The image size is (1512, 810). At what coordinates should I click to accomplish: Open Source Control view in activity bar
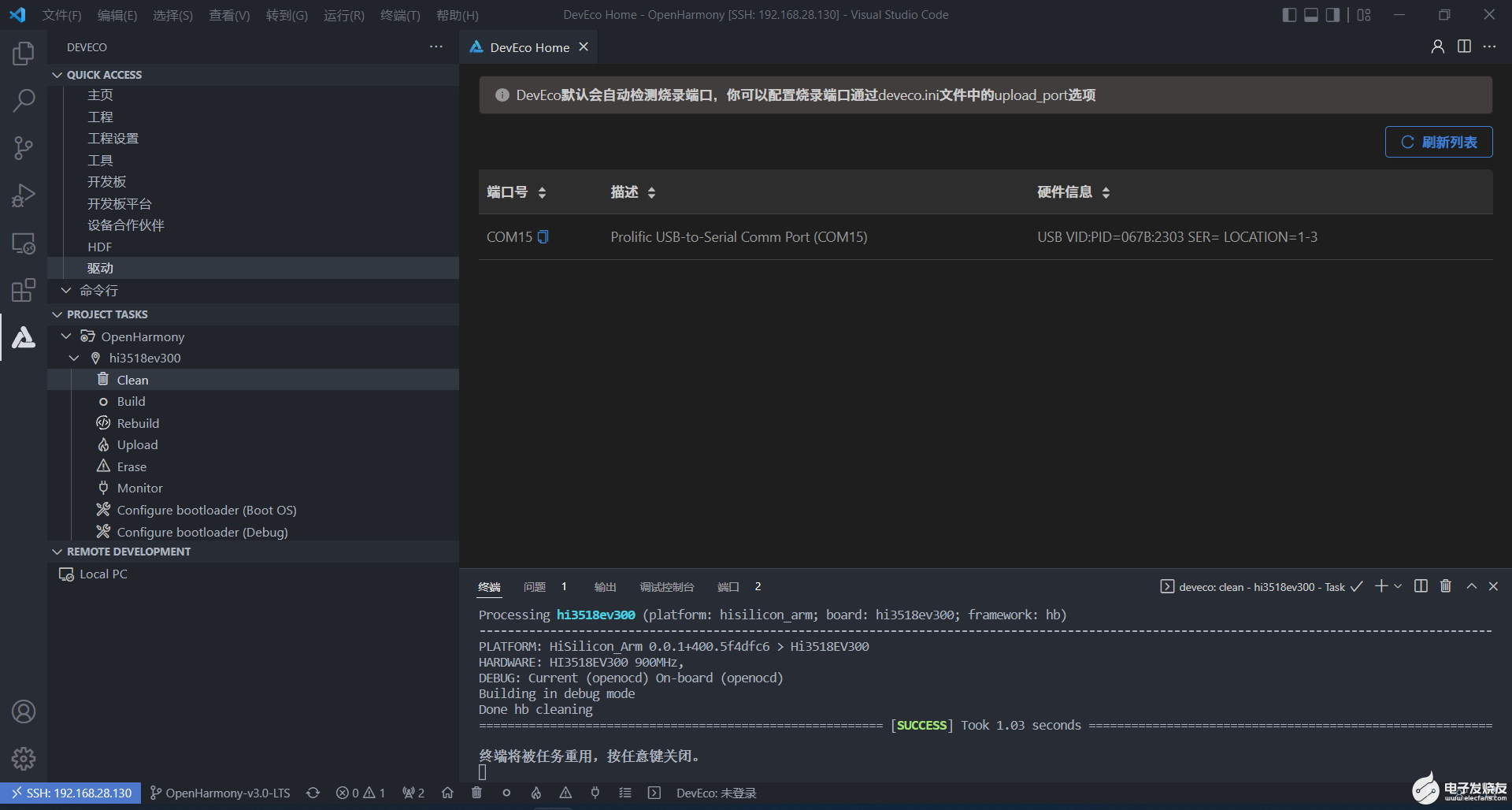(x=24, y=148)
